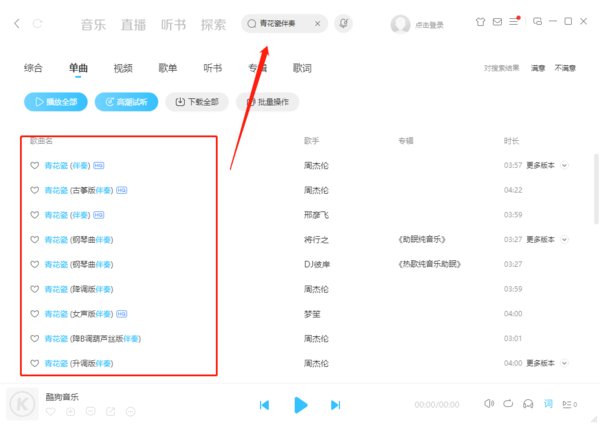Image resolution: width=600 pixels, height=424 pixels.
Task: Click the results list vertical scrollbar
Action: [x=596, y=189]
